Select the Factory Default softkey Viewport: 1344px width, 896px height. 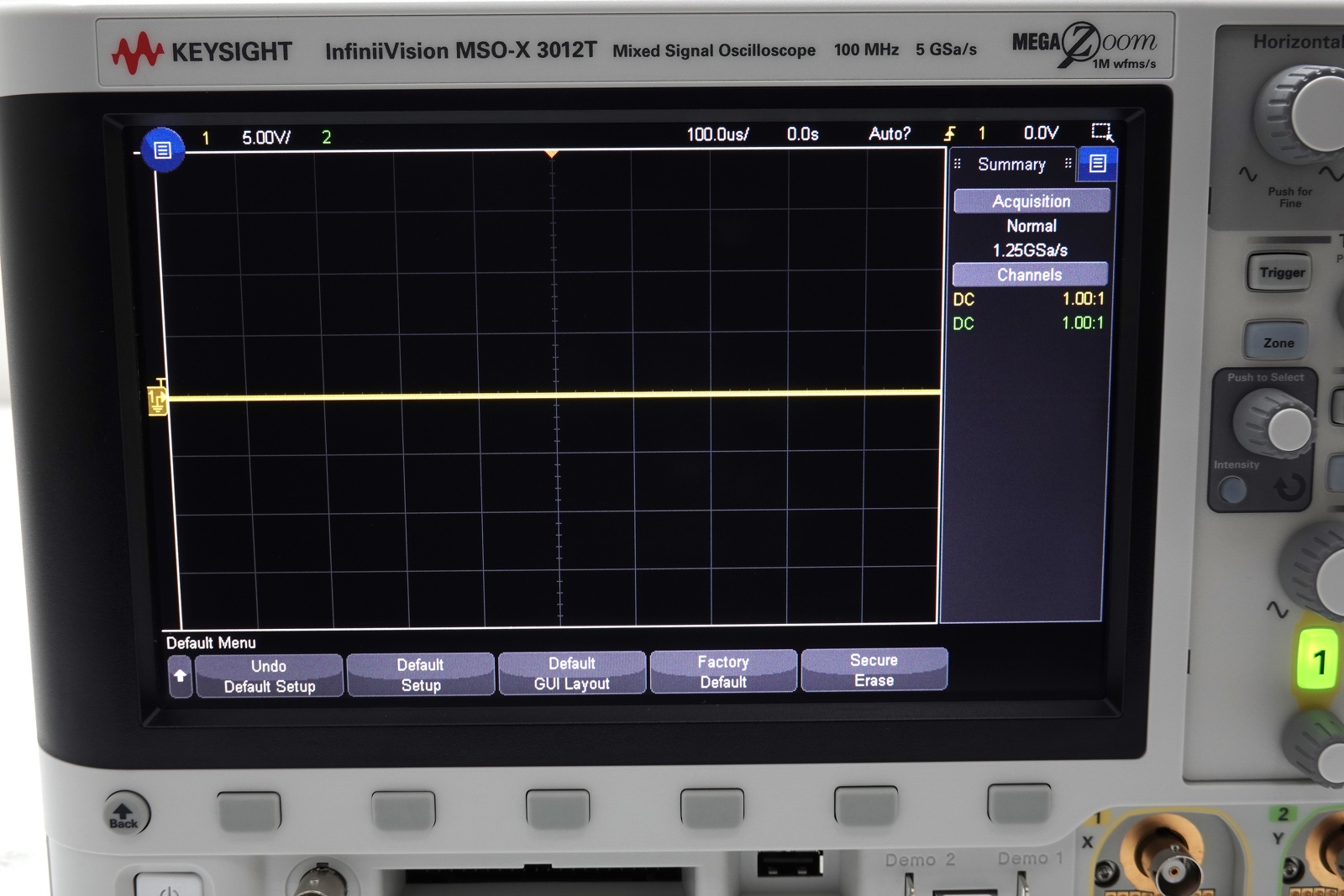(x=723, y=671)
